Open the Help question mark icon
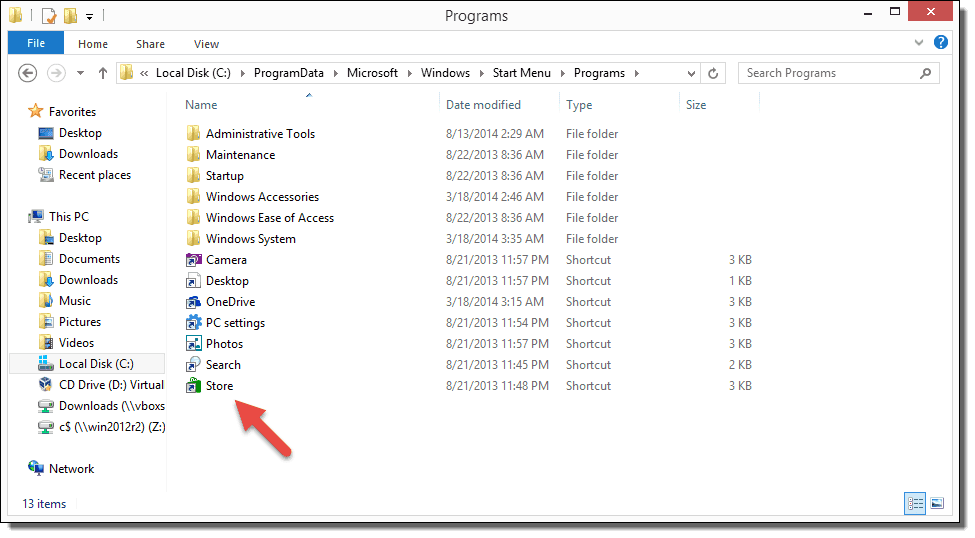The image size is (975, 538). (941, 42)
